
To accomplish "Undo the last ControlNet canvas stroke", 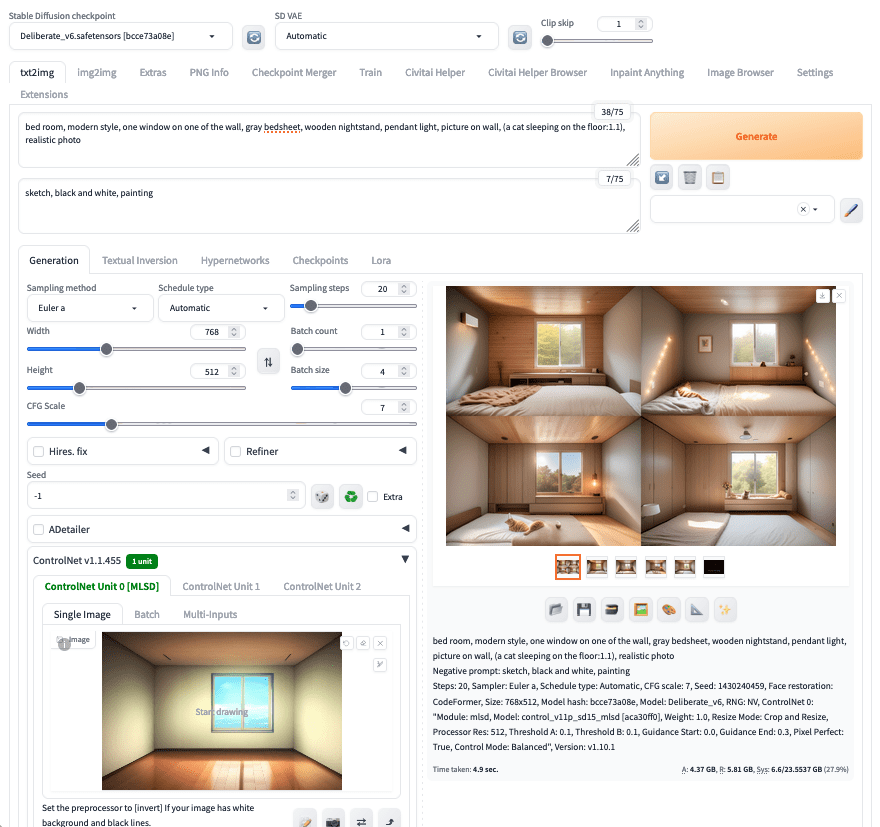I will tap(347, 643).
